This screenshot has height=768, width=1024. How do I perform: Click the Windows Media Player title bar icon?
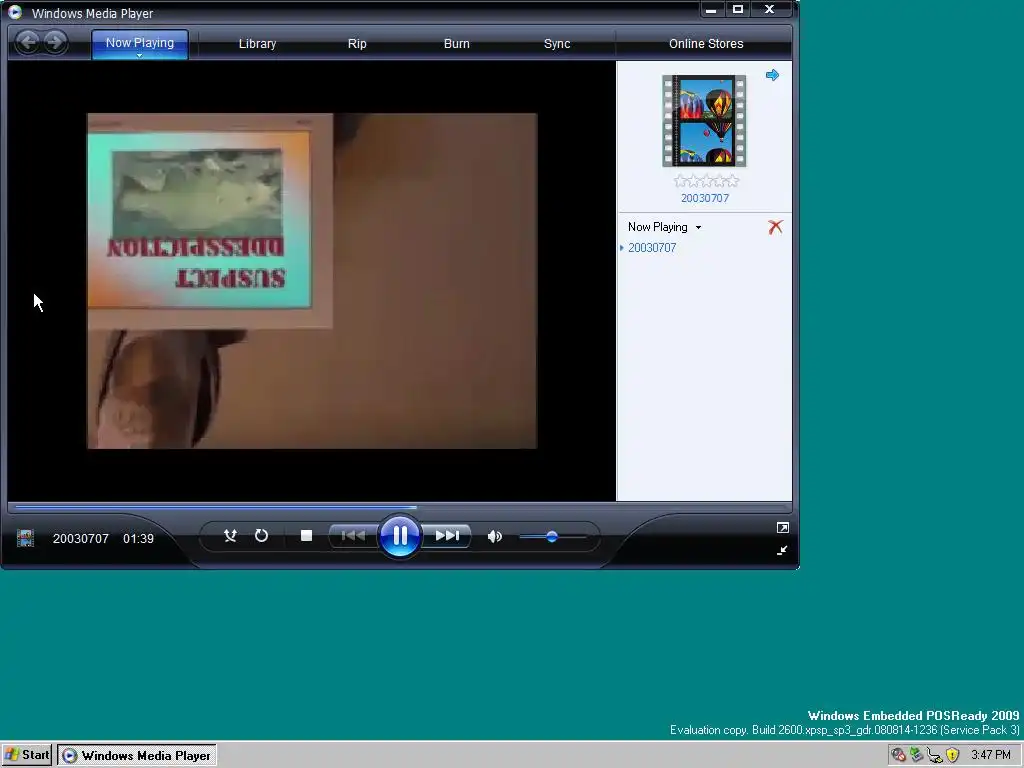[15, 12]
